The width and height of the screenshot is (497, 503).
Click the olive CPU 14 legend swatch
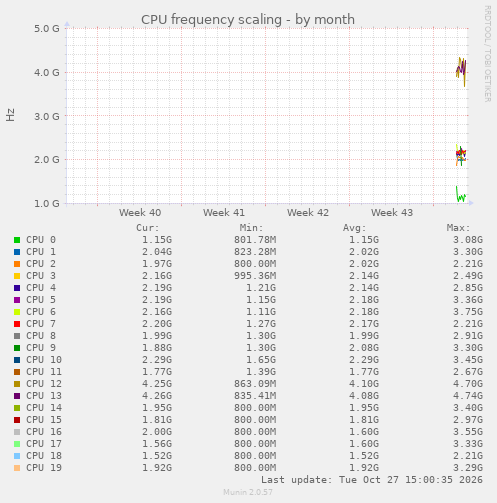tap(17, 408)
